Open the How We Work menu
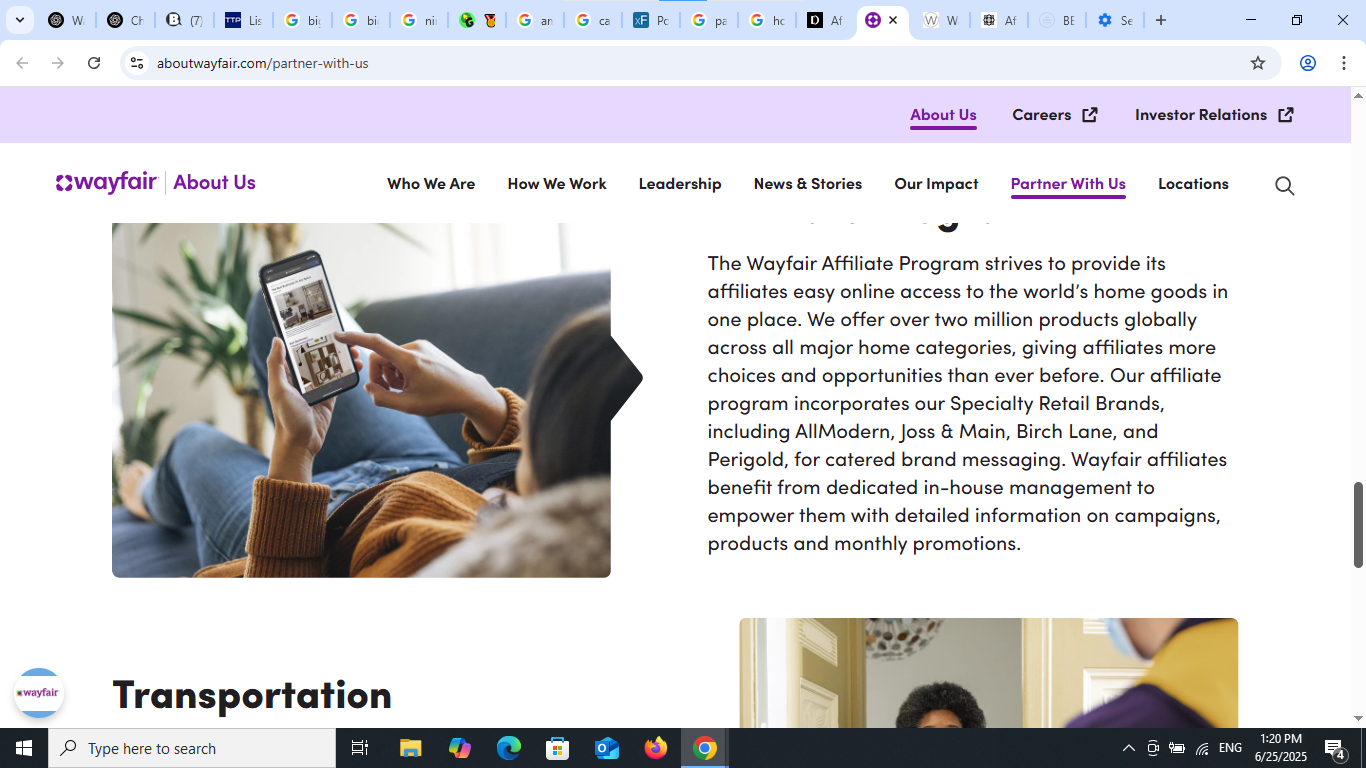This screenshot has width=1366, height=768. (x=557, y=184)
